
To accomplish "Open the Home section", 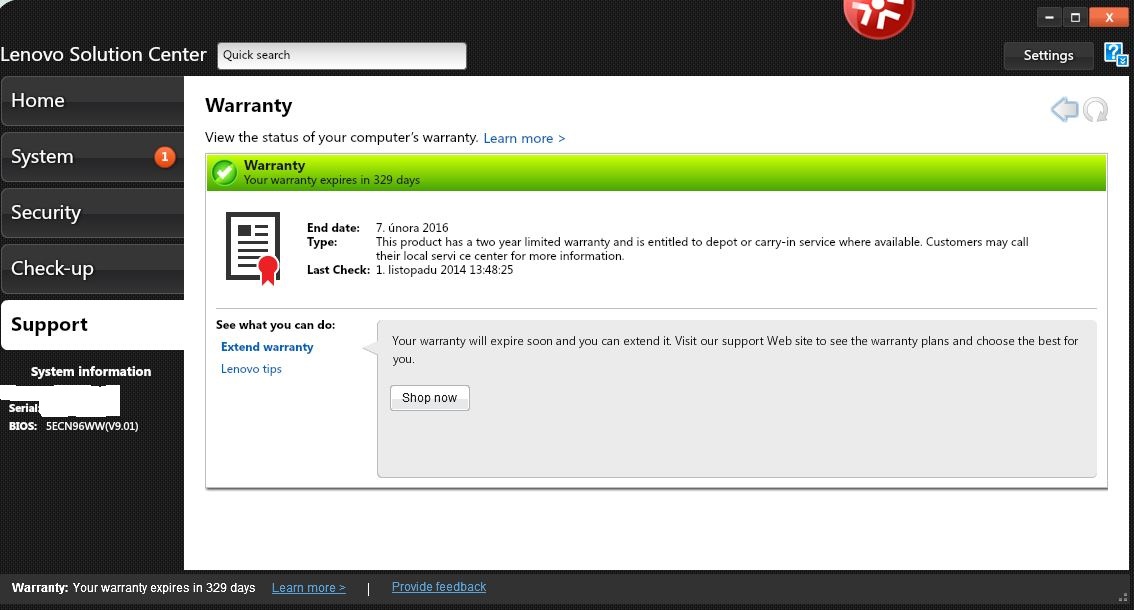I will [x=92, y=101].
